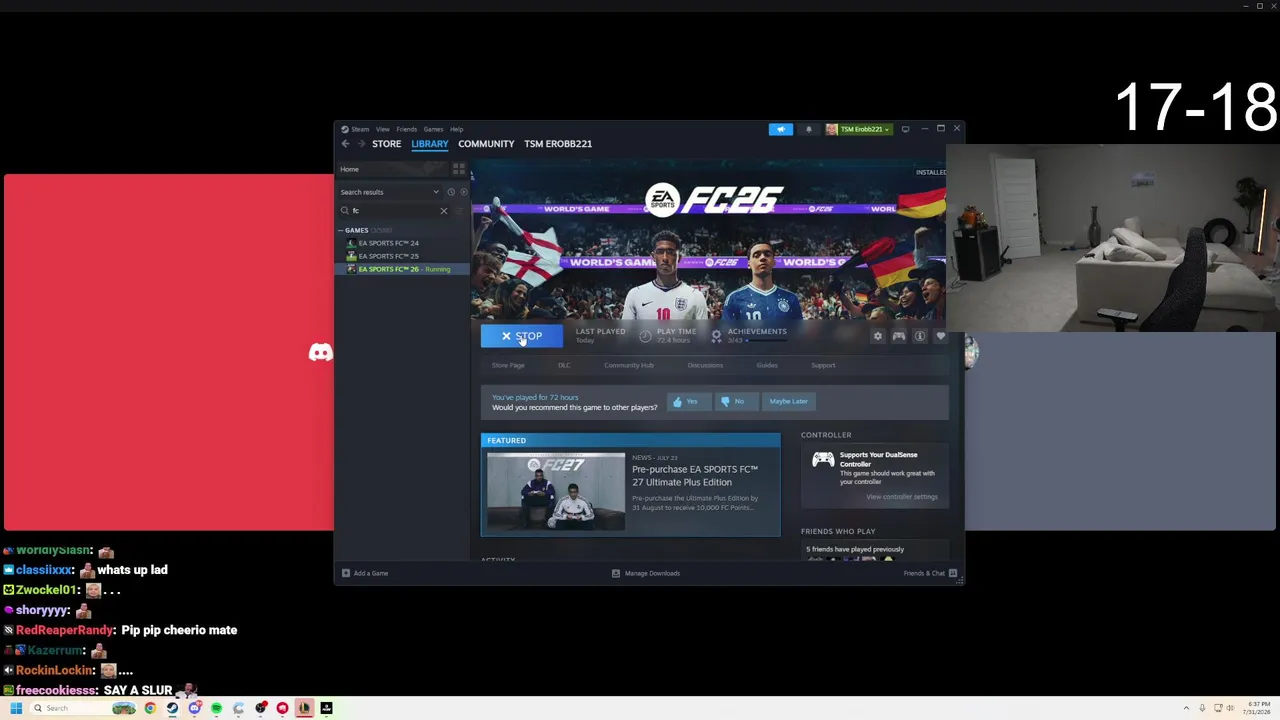Enter Big Picture mode monitor icon

905,129
